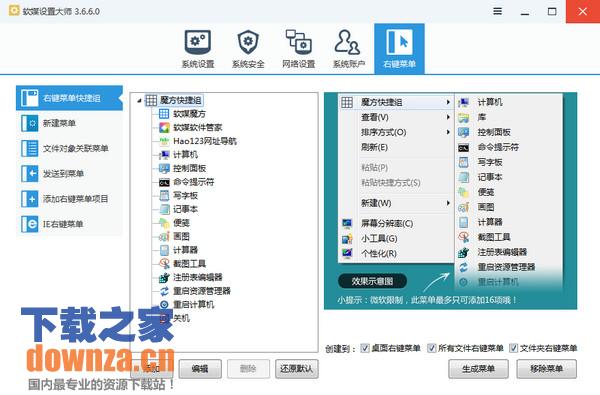Viewport: 600px width, 395px height.
Task: Click 个性化(R) icon in preview
Action: pyautogui.click(x=347, y=253)
